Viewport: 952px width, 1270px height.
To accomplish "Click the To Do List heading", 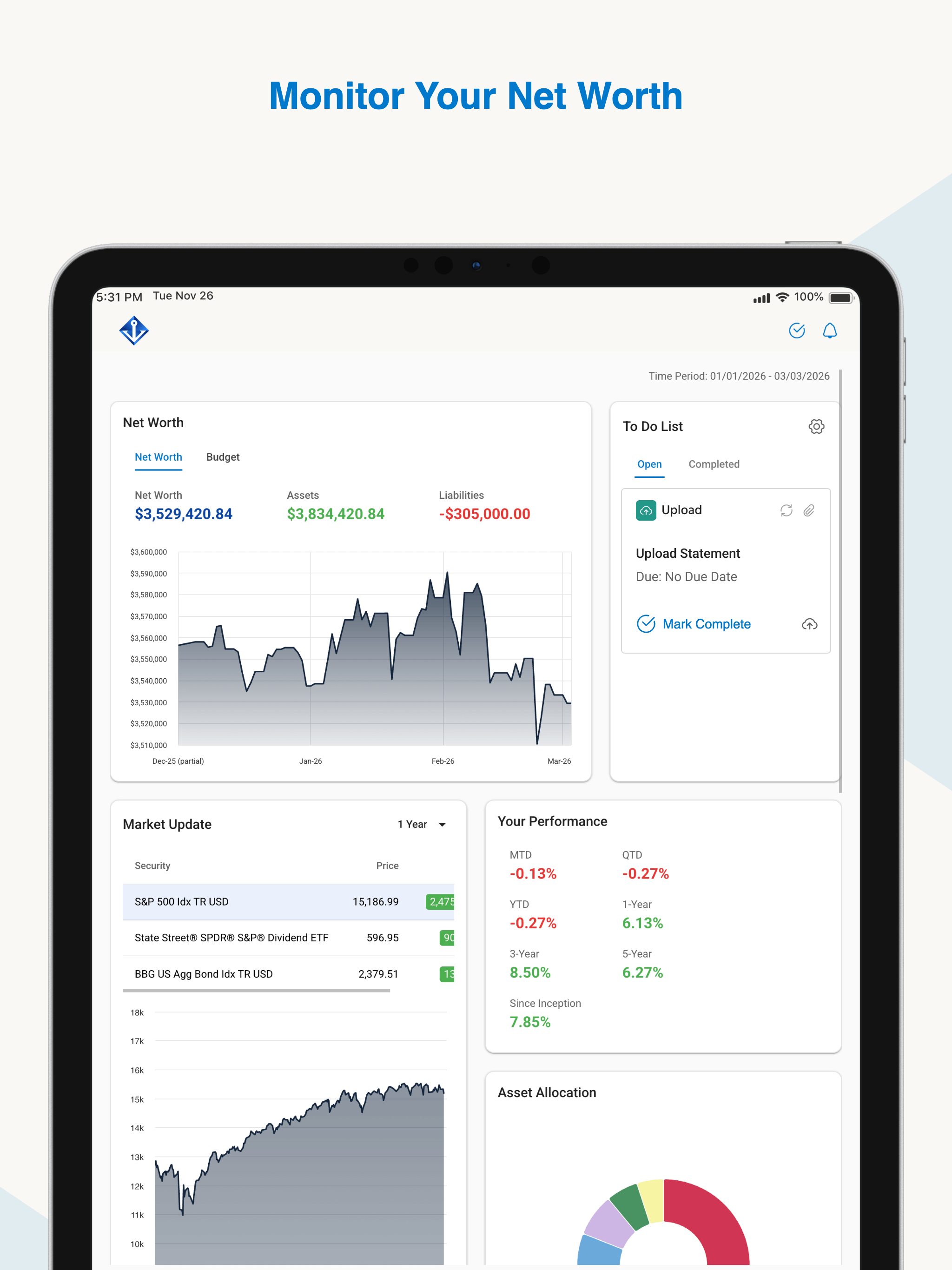I will tap(653, 426).
